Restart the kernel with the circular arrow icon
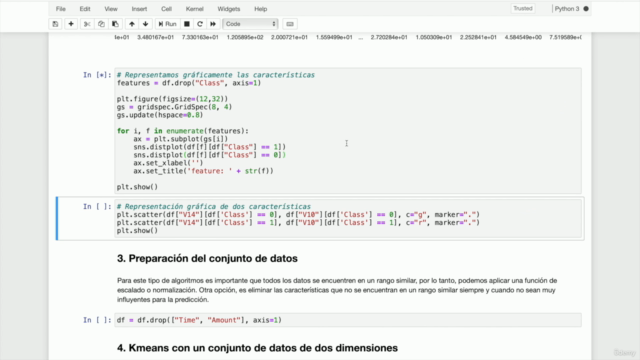The height and width of the screenshot is (360, 640). click(200, 24)
